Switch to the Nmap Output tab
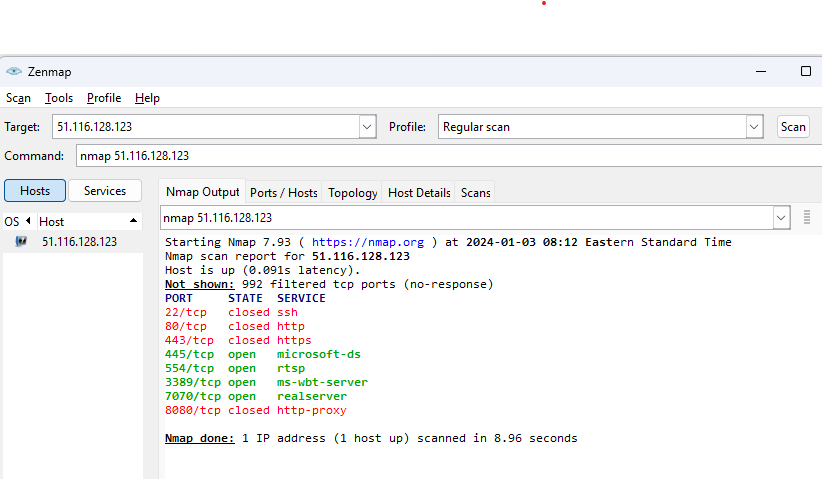This screenshot has width=822, height=479. [202, 192]
